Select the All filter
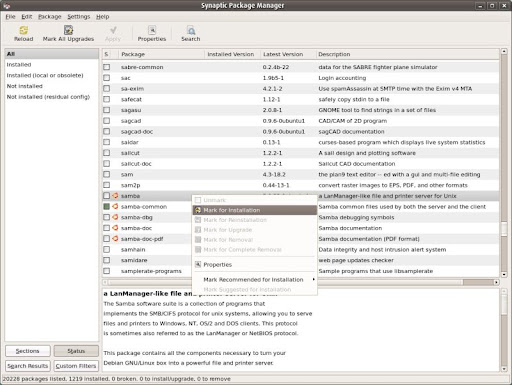The image size is (512, 385). pos(52,54)
